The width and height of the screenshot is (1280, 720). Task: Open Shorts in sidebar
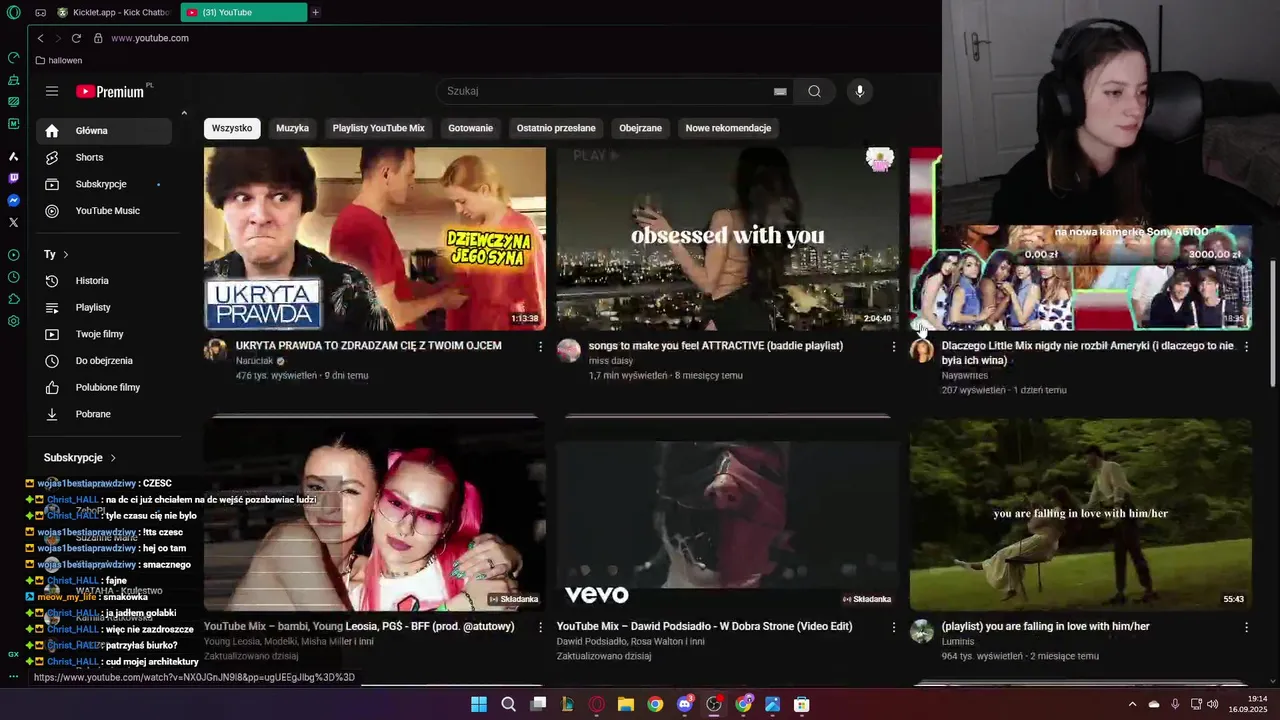104,158
